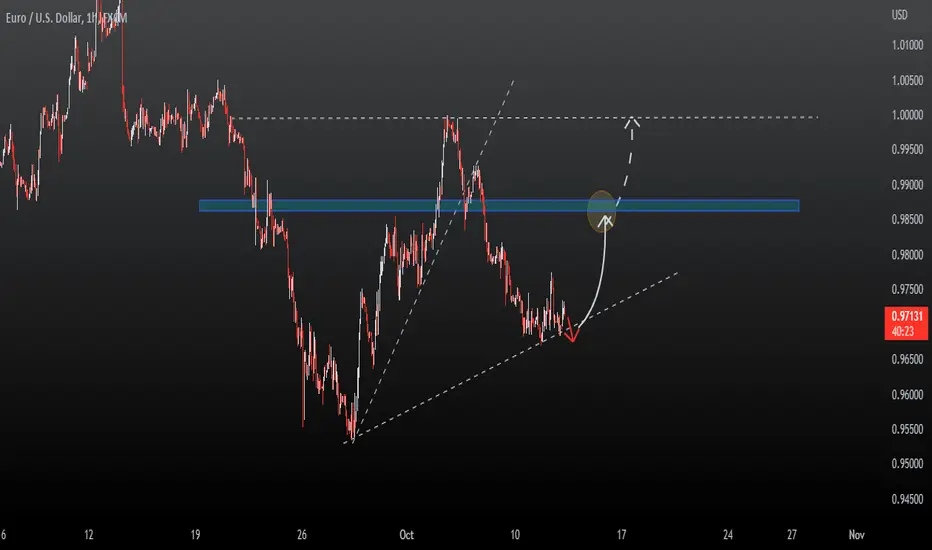Click the Oct month label on time axis
The width and height of the screenshot is (932, 550).
coord(407,535)
